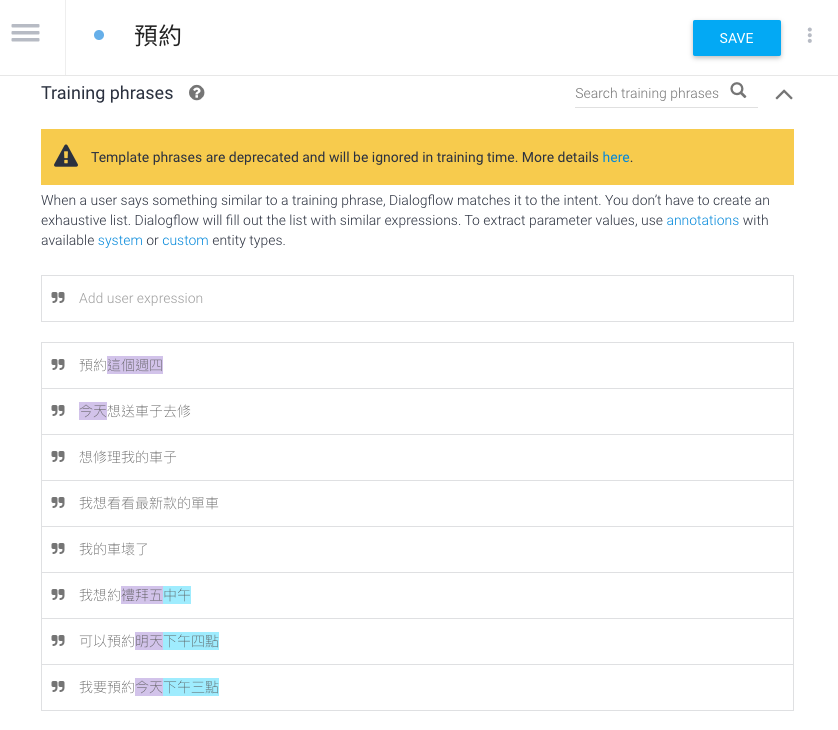Screen dimensions: 838x730
Task: Select the cyan annotation 下午四點
Action: click(x=191, y=641)
